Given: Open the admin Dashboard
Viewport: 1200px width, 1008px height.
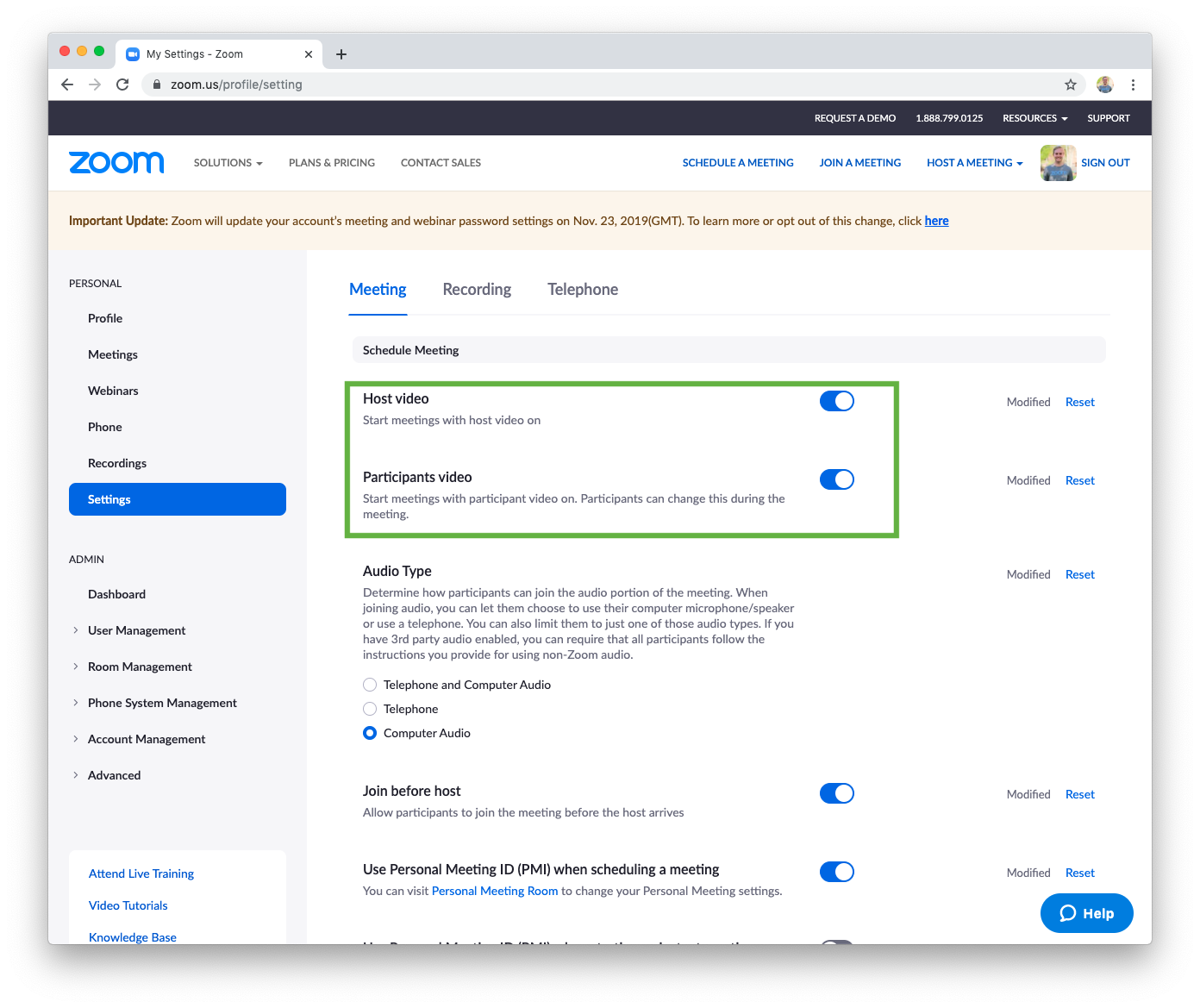Looking at the screenshot, I should (116, 594).
